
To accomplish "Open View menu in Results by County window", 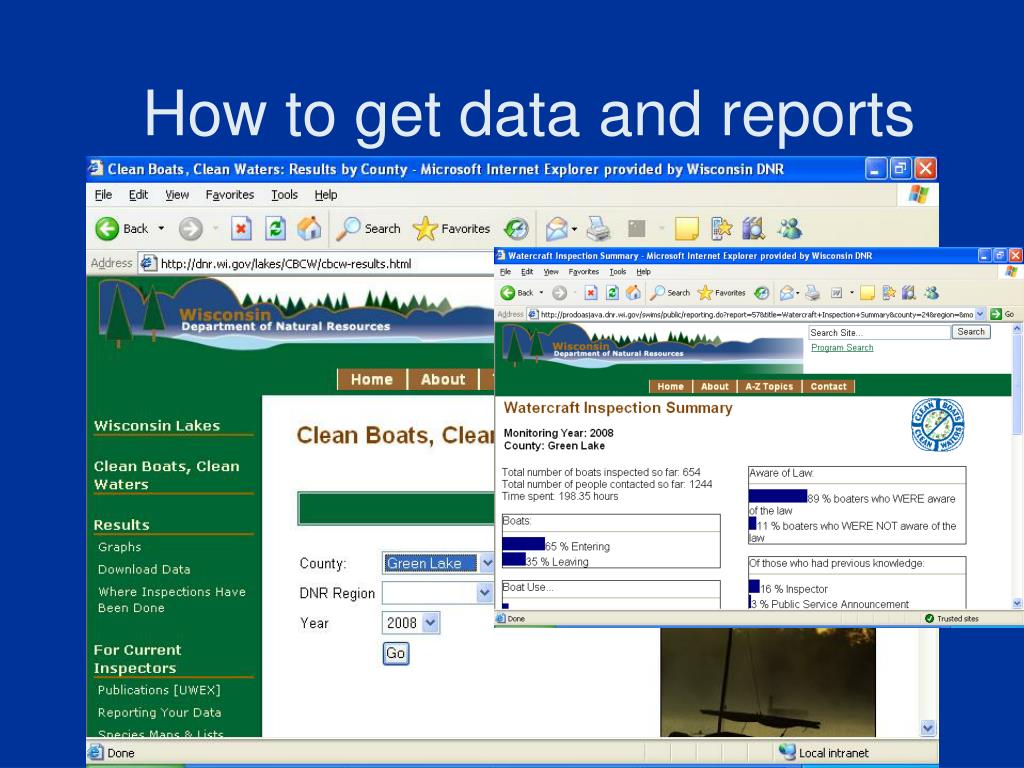I will 176,195.
